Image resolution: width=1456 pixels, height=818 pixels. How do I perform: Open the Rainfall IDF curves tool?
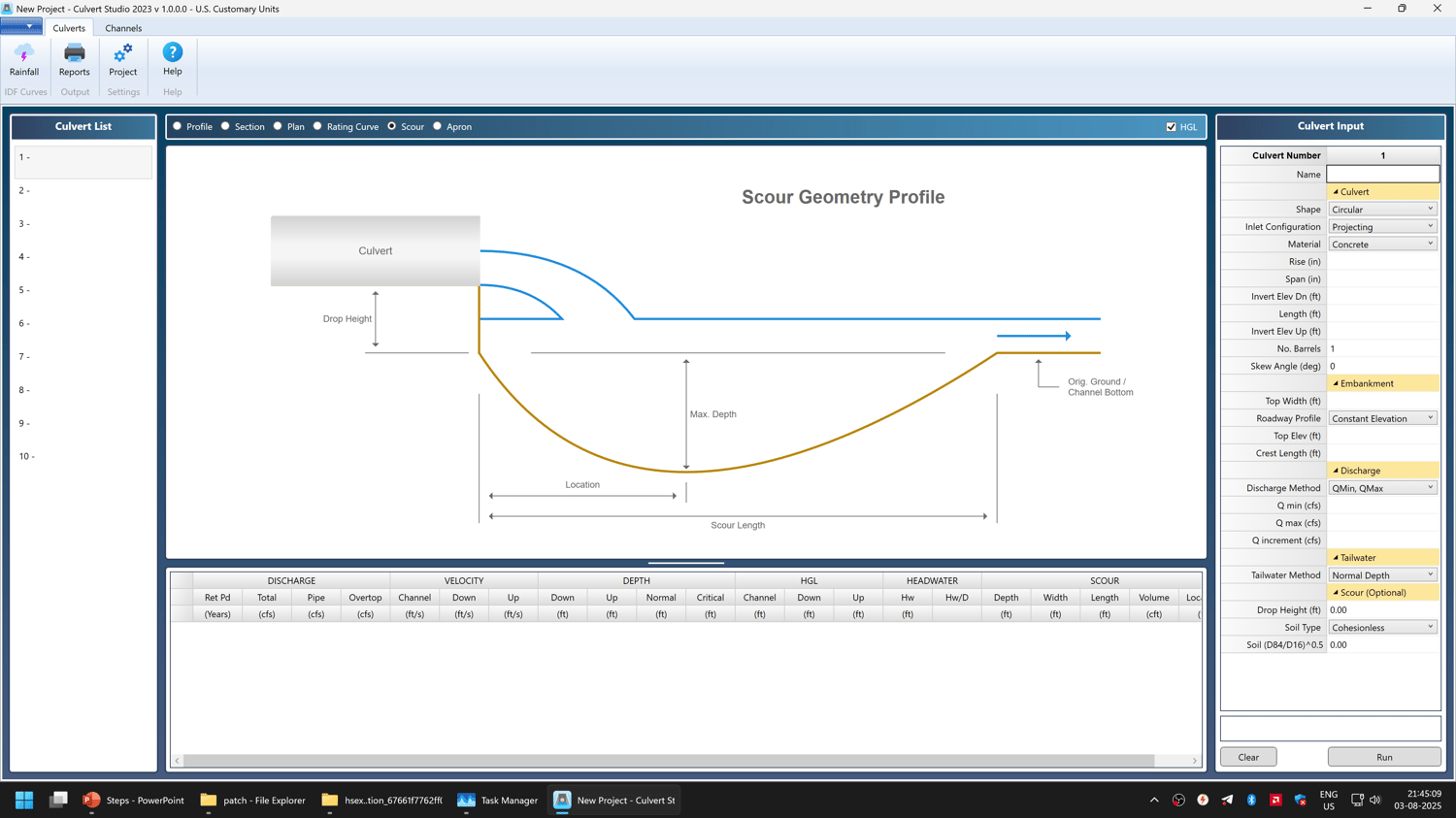pos(24,60)
